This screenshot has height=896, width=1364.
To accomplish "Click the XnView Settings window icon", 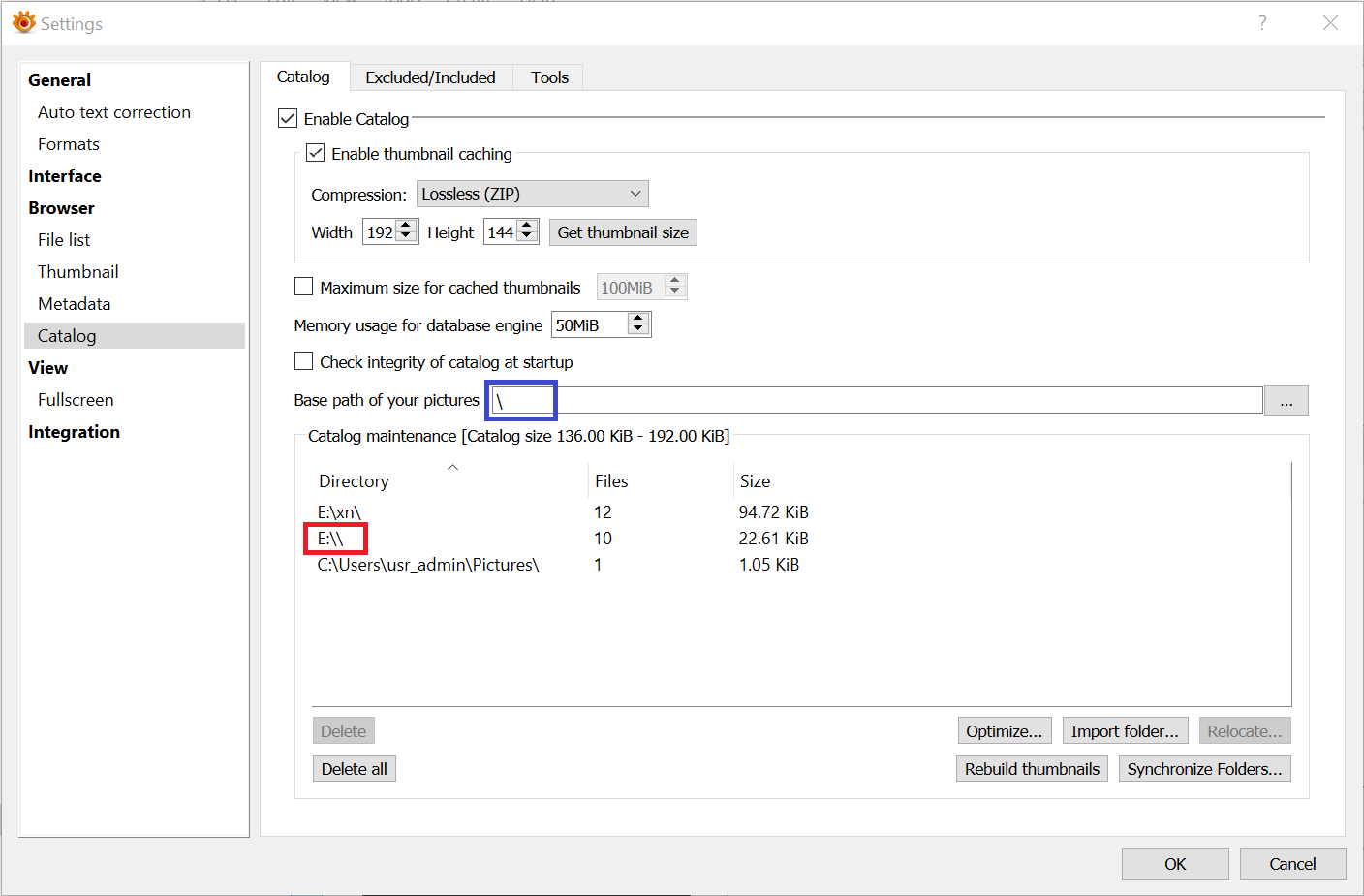I will 23,22.
